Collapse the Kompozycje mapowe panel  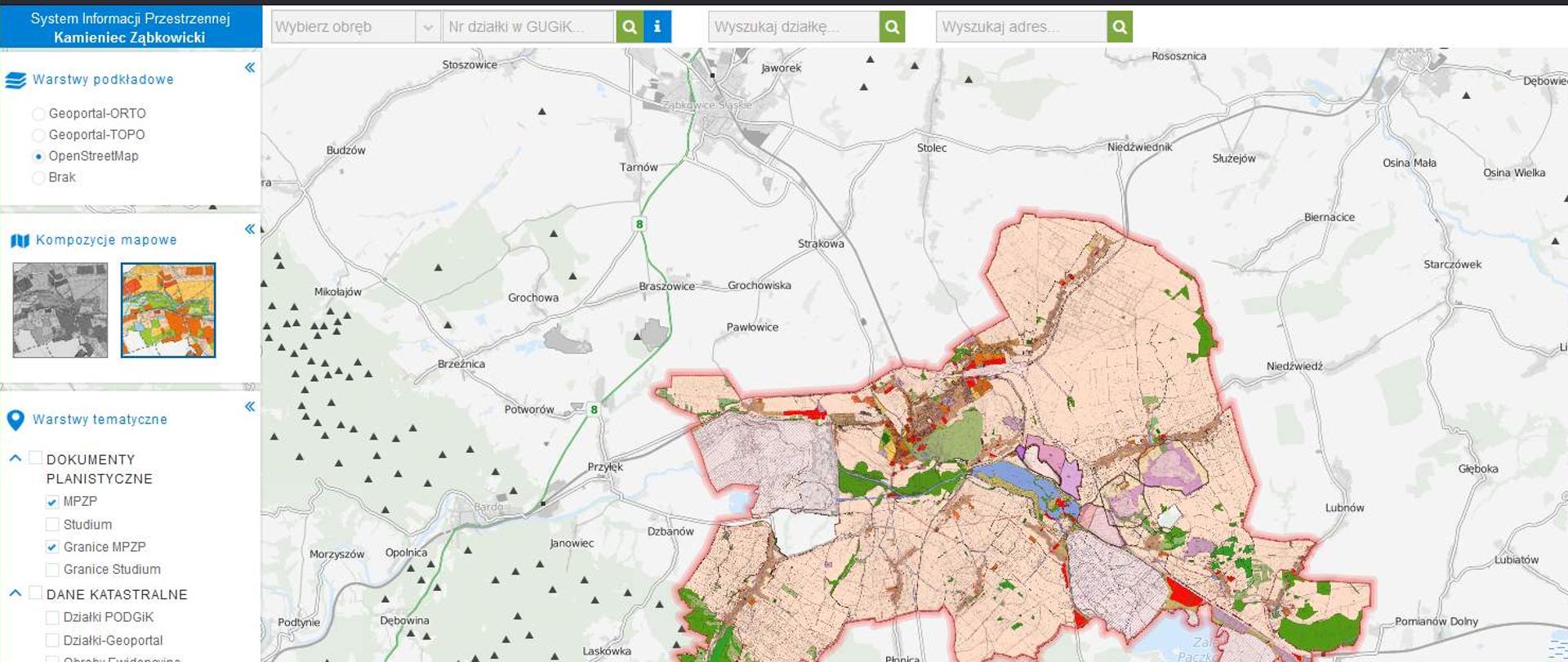(250, 229)
